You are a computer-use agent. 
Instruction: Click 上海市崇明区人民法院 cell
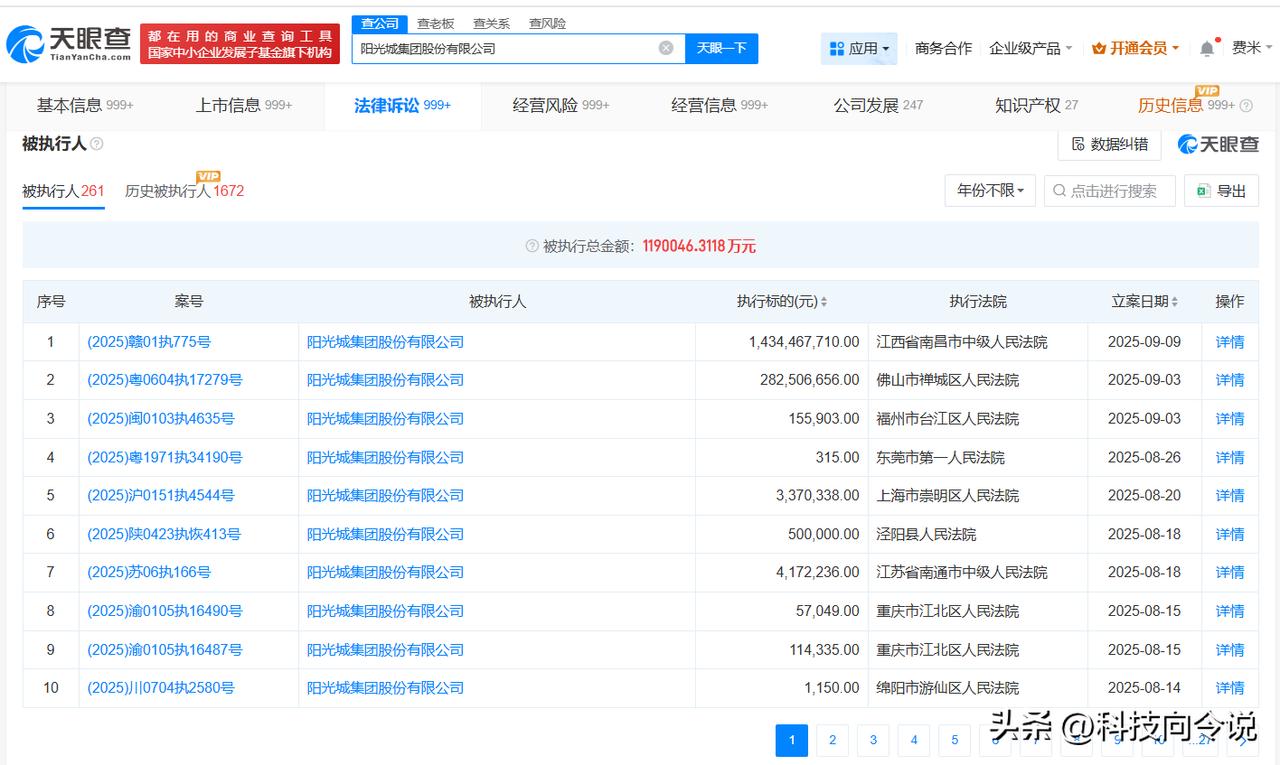tap(948, 495)
